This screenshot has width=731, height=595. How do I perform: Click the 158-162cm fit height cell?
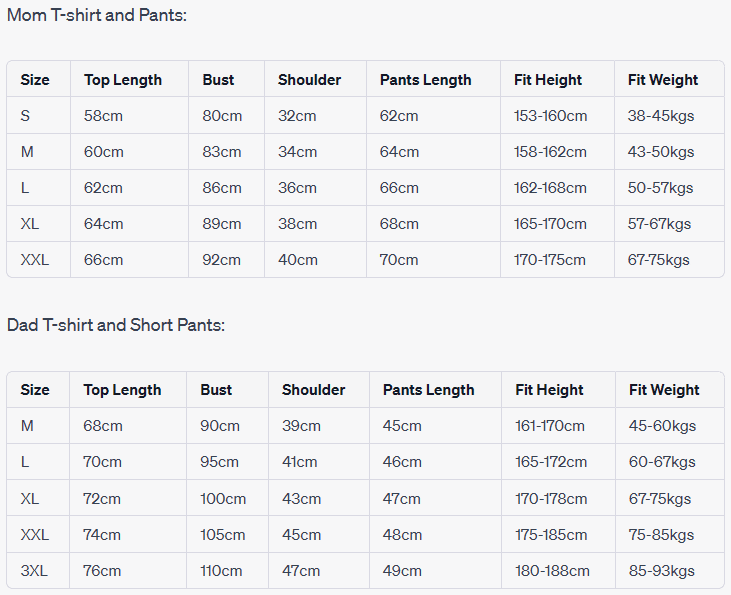[x=550, y=152]
